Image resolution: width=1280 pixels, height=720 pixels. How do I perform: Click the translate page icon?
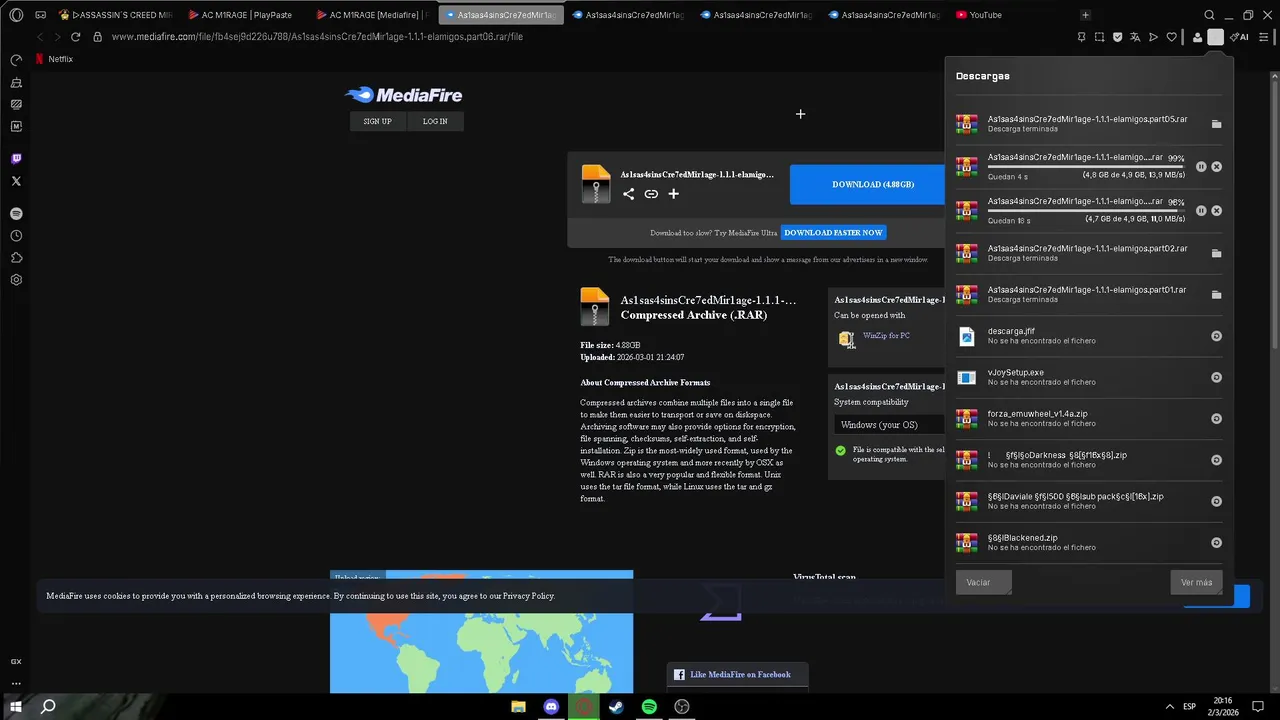(1135, 37)
